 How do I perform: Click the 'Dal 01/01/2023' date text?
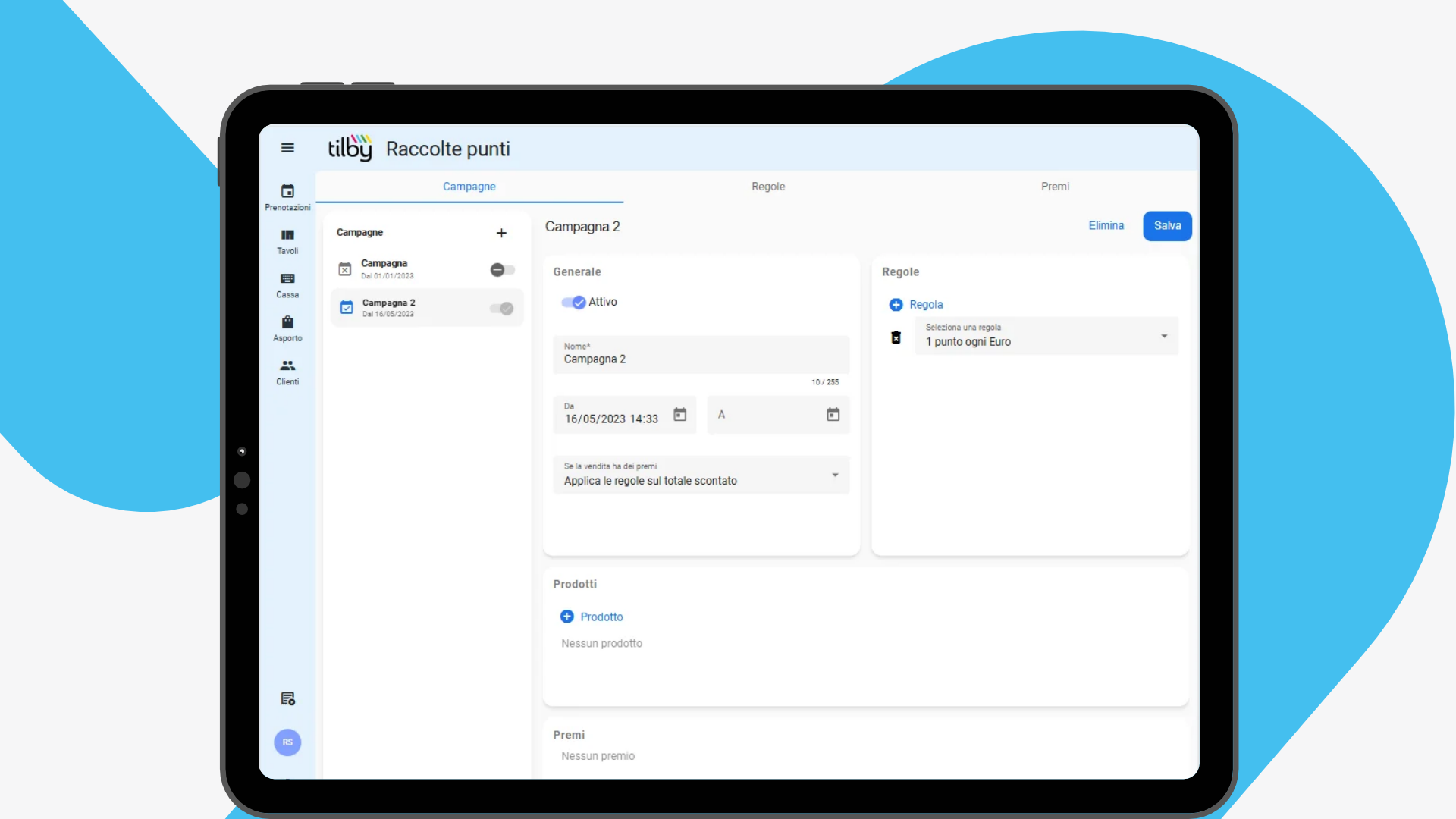[388, 277]
